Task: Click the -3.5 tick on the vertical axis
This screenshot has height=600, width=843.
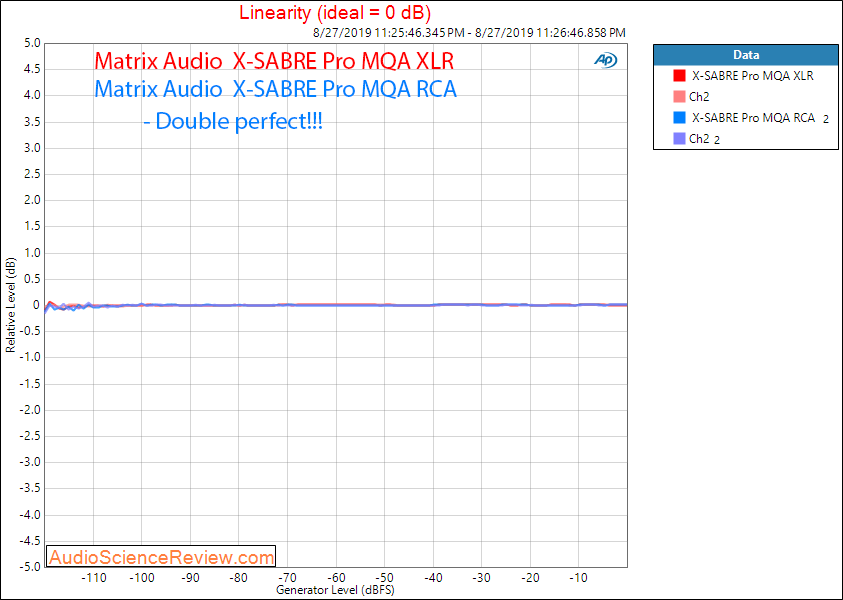Action: (x=30, y=488)
